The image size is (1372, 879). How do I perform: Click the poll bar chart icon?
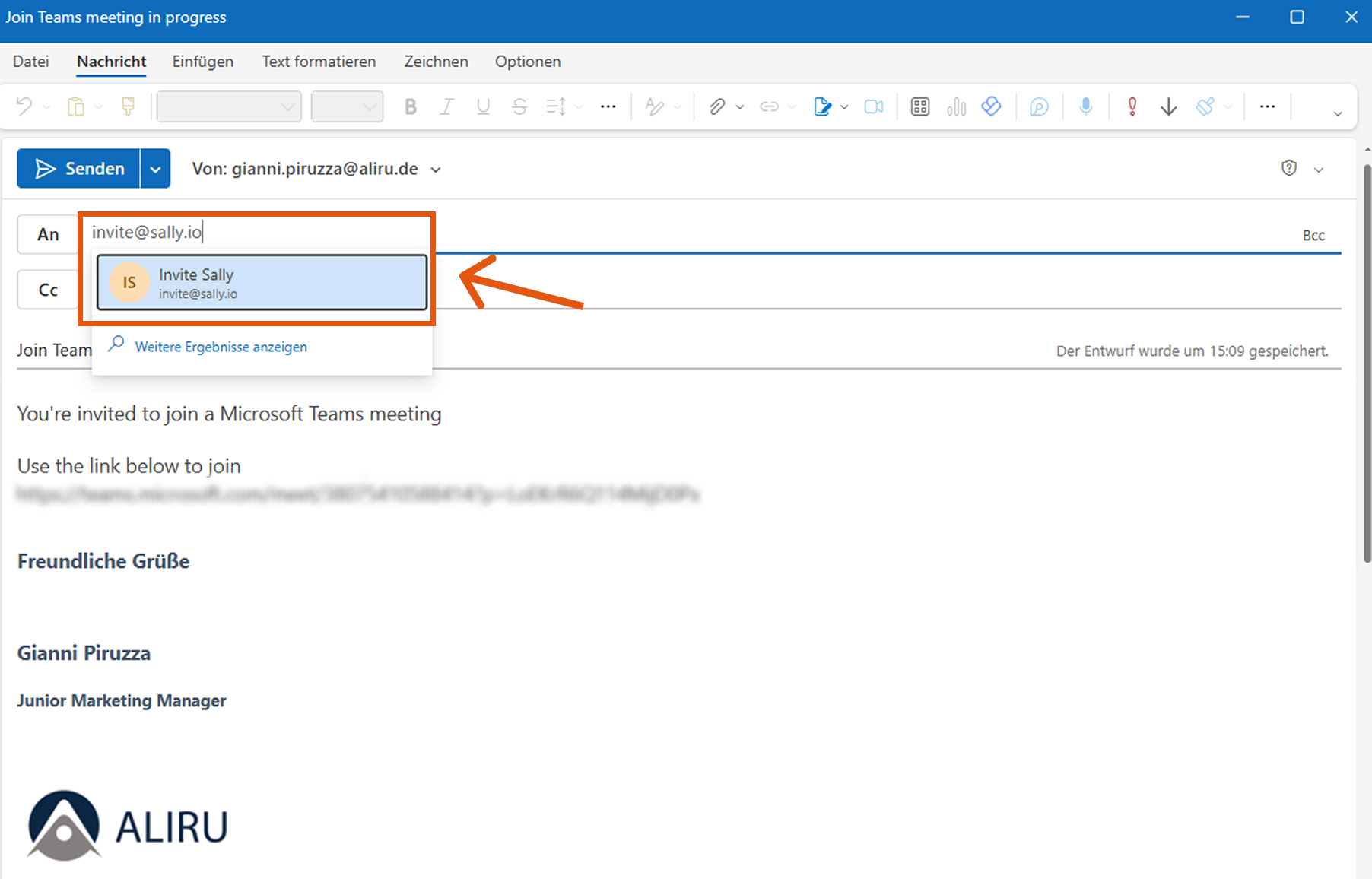pos(956,107)
